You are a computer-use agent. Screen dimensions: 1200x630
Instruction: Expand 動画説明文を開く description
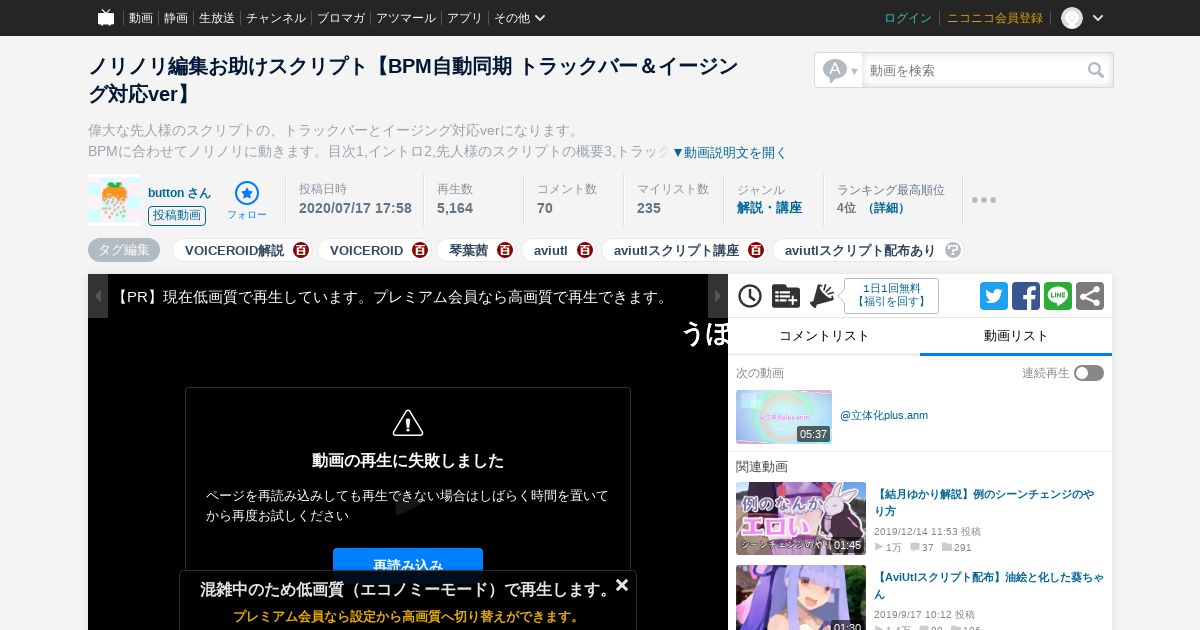[730, 152]
